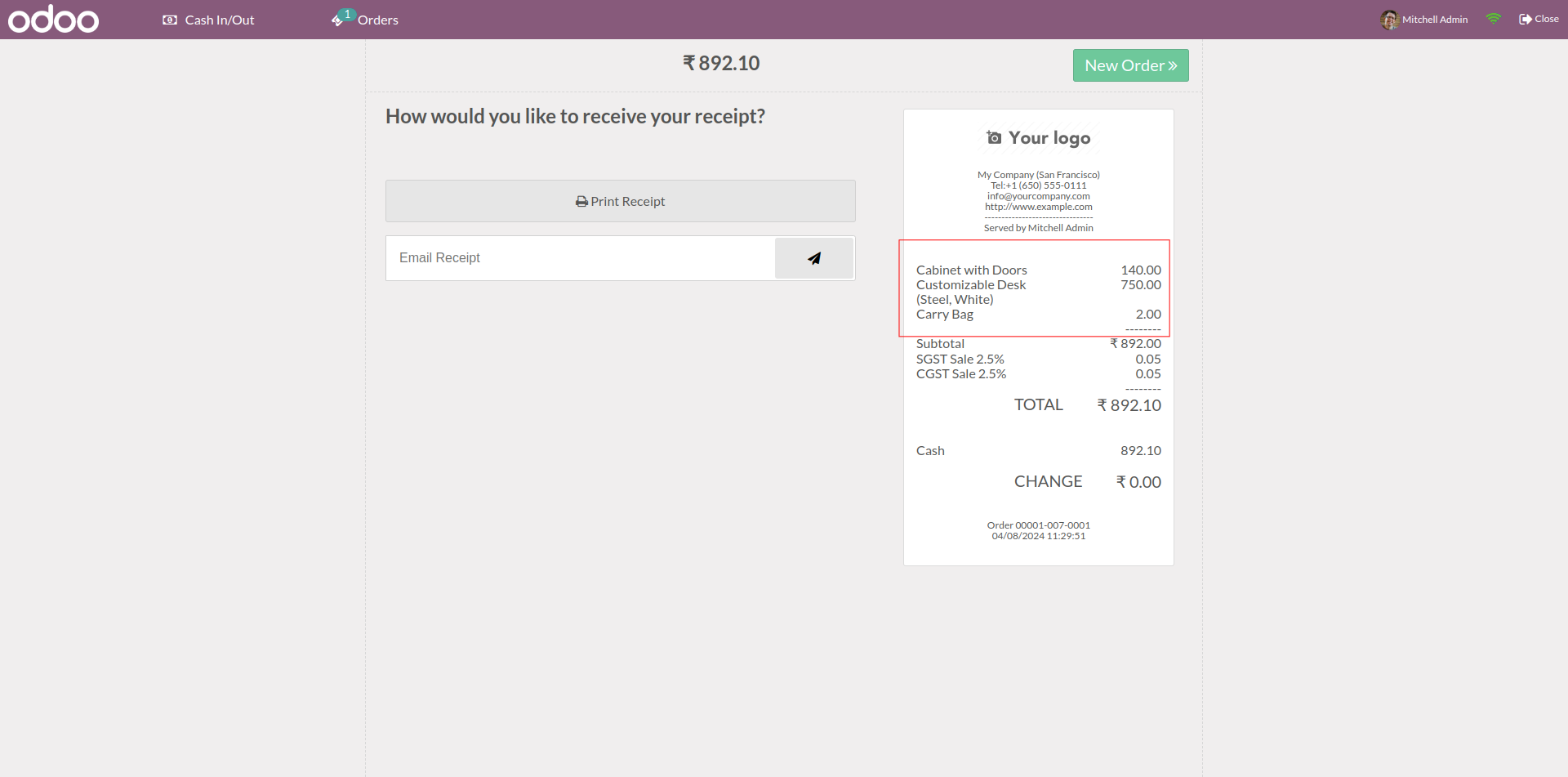Click the 'How would you like to receive your receipt?' heading

[575, 116]
